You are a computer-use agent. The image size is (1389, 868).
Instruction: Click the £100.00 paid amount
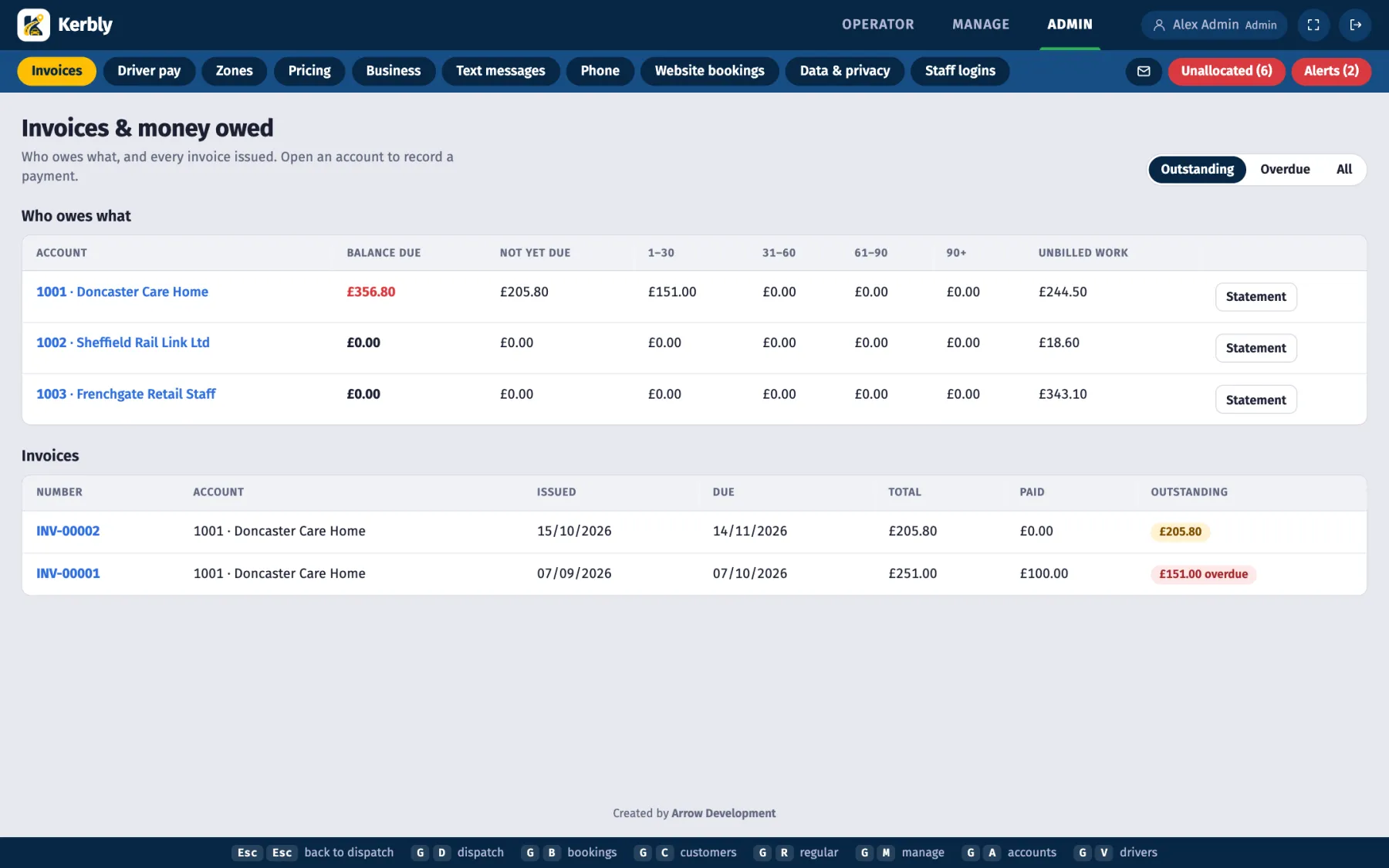tap(1043, 573)
